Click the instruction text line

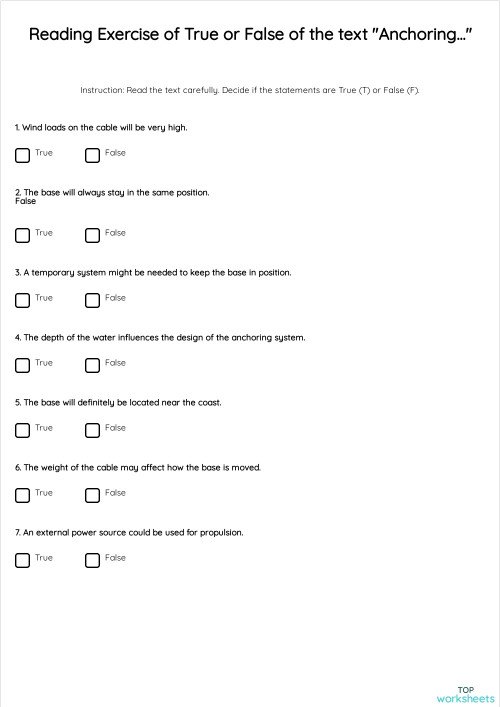coord(250,90)
